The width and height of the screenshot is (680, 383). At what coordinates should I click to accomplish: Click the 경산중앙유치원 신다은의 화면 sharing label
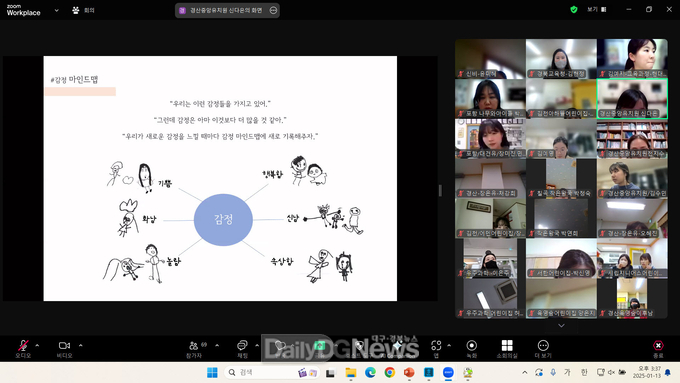(226, 10)
